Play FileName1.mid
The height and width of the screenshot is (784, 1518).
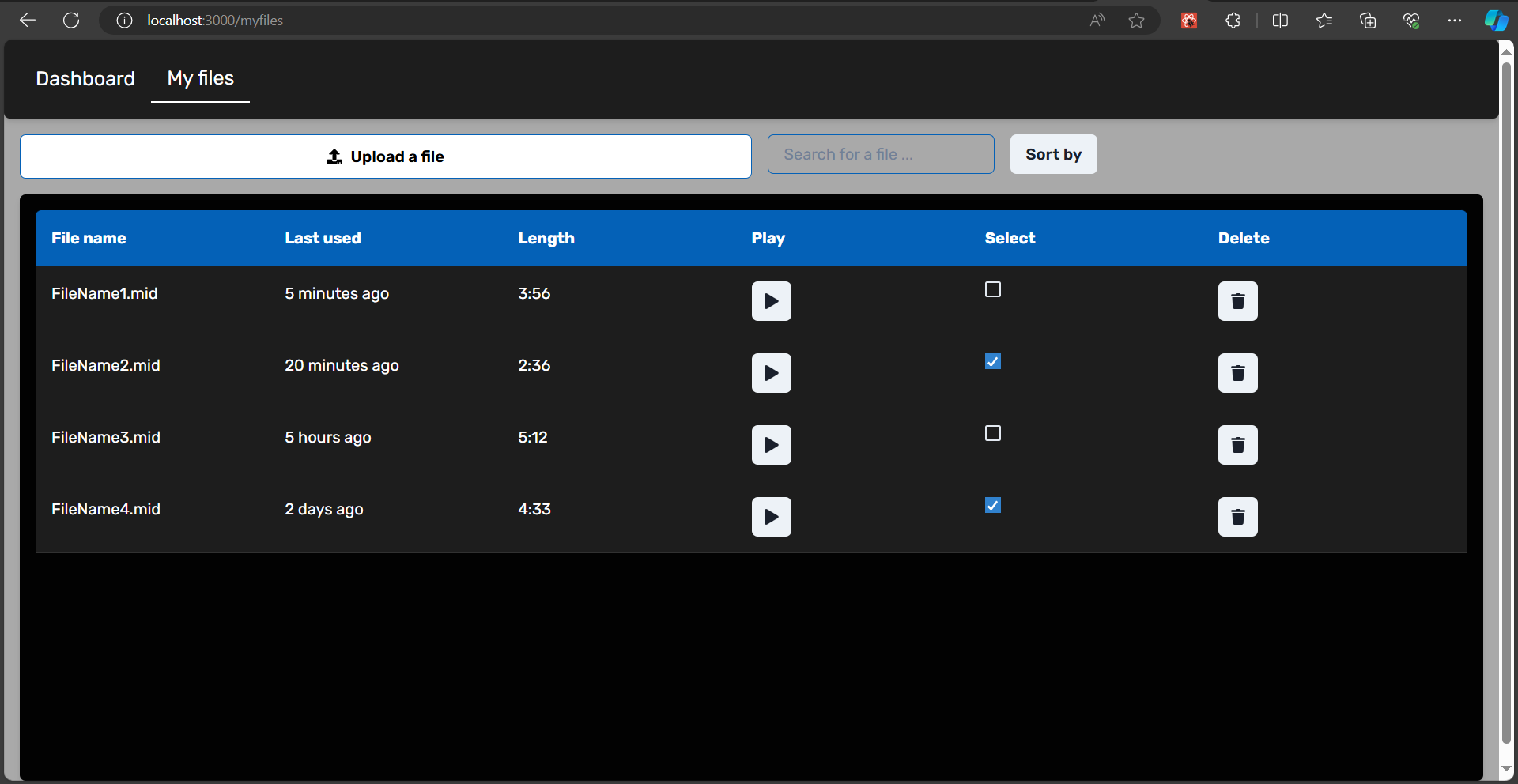(771, 301)
